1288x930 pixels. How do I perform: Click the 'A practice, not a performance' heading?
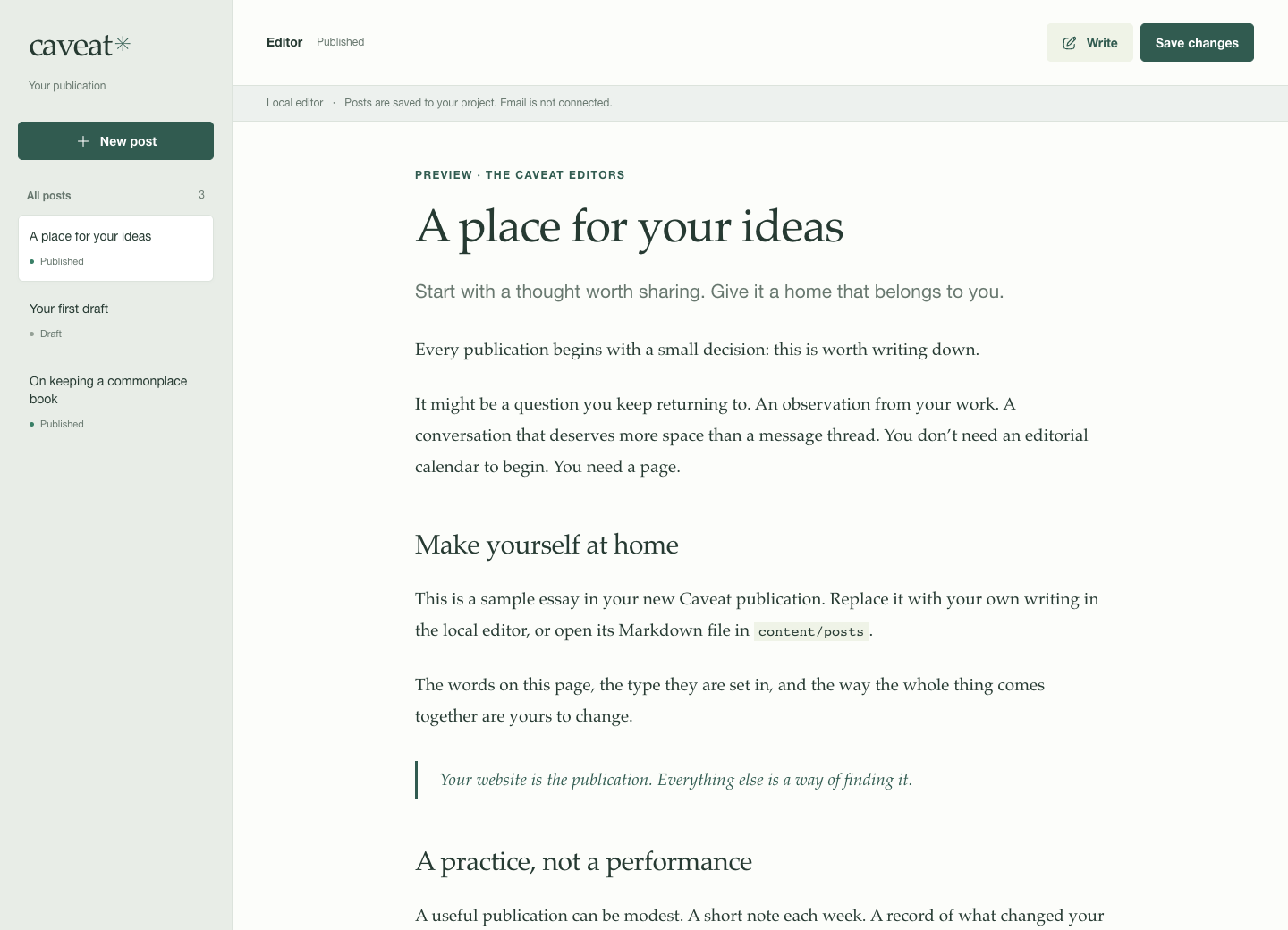pyautogui.click(x=583, y=861)
